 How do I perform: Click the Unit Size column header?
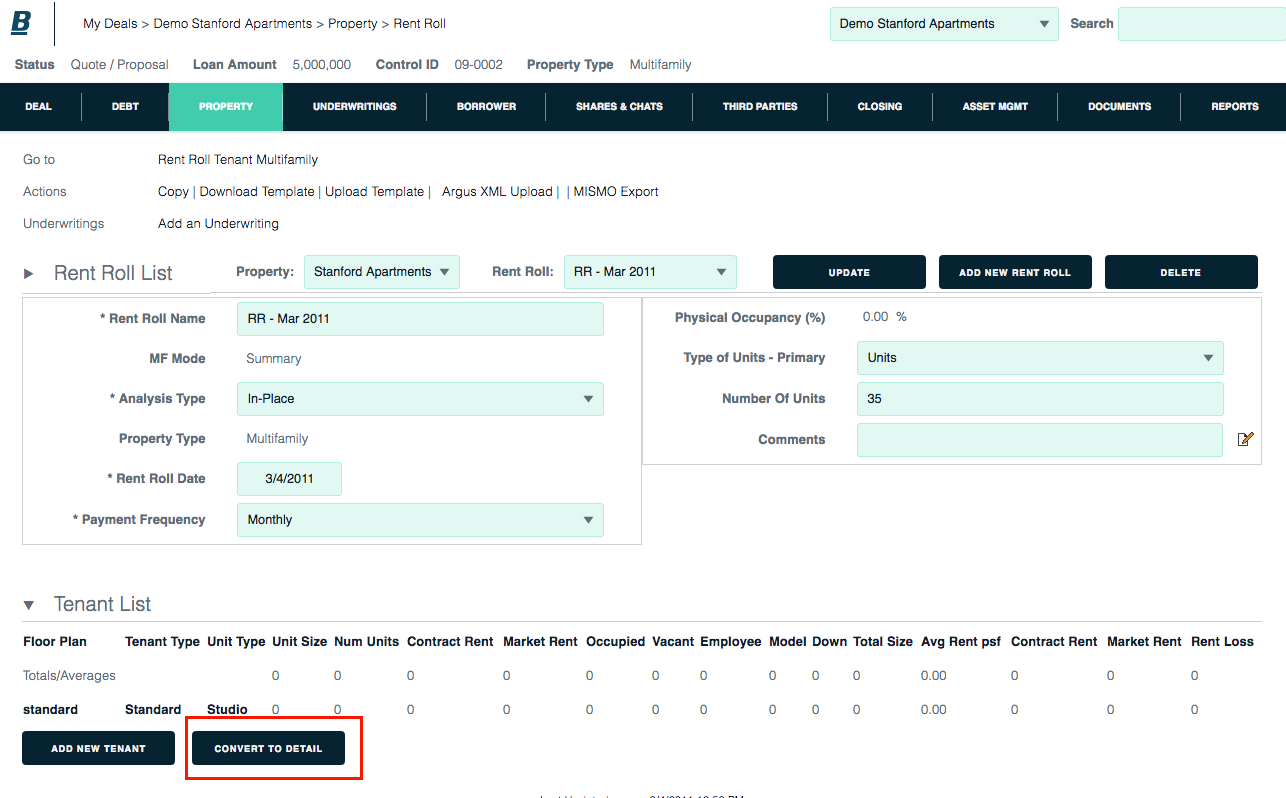click(299, 641)
